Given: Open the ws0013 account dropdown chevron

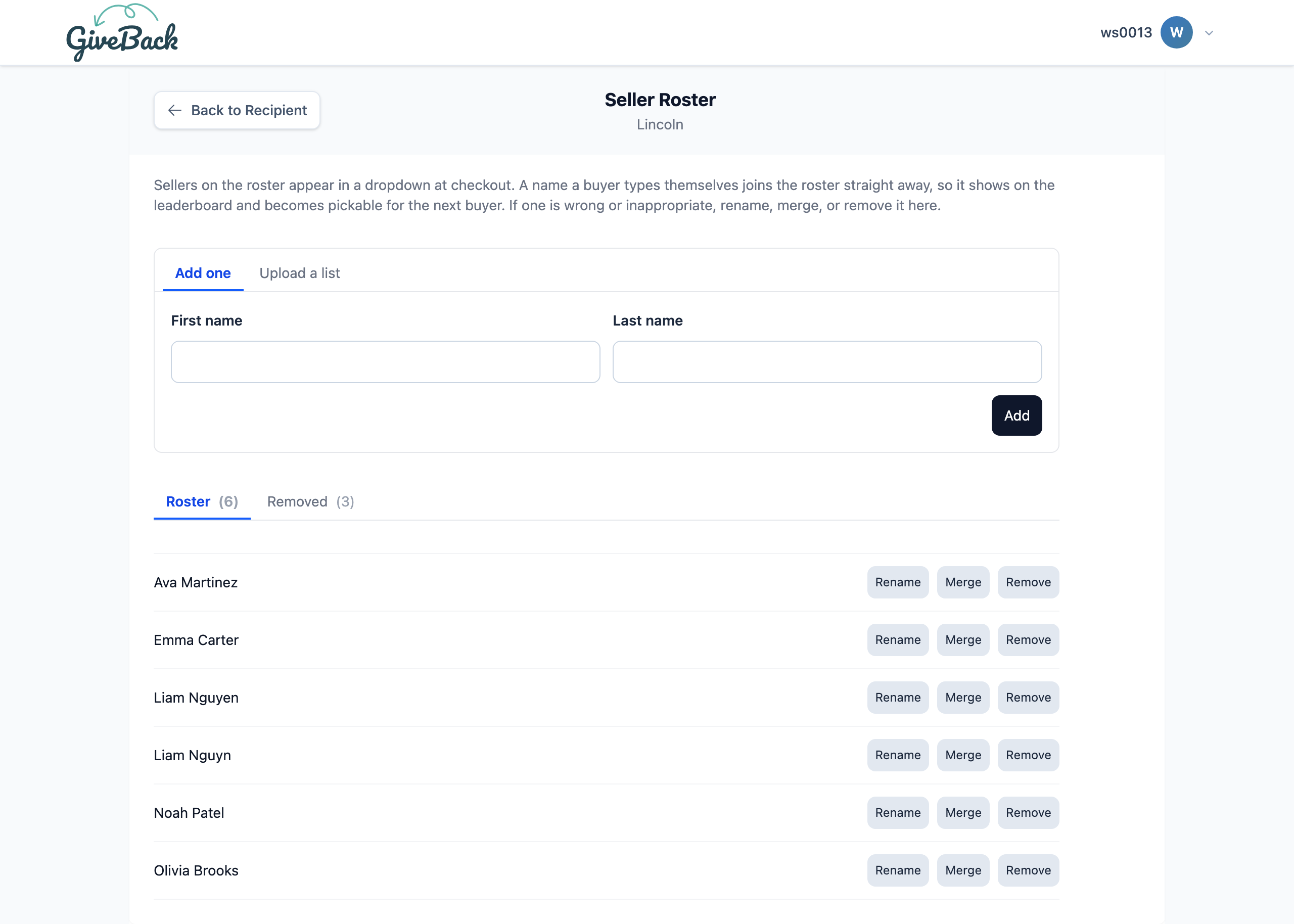Looking at the screenshot, I should (x=1209, y=33).
